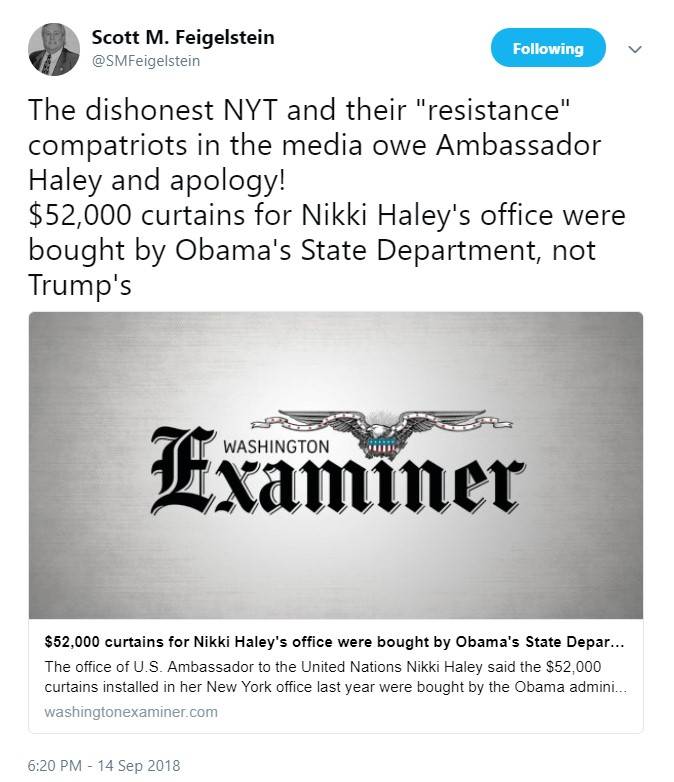Click the WASHINGTON text in the logo
The image size is (674, 782).
tap(276, 446)
